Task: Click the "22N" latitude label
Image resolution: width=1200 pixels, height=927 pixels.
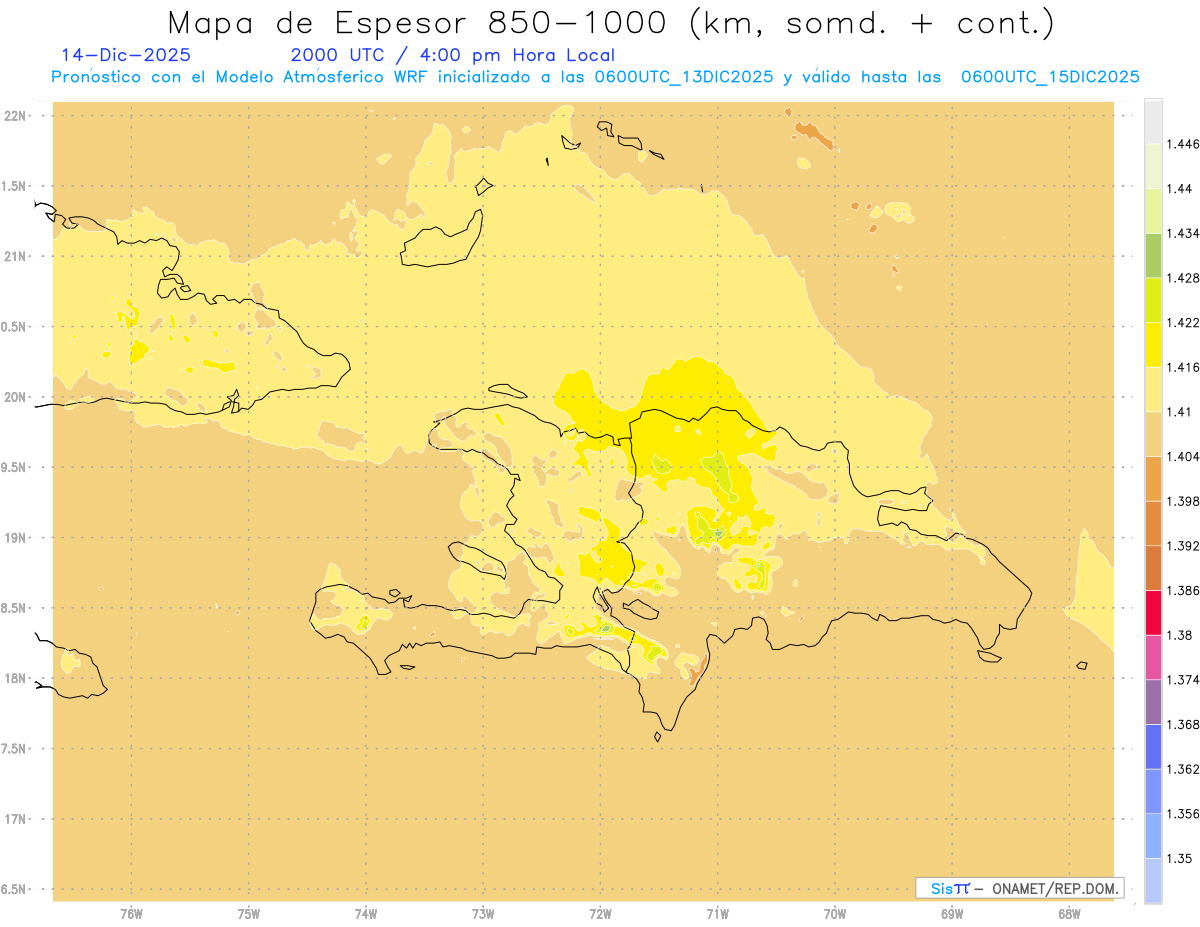Action: coord(15,116)
